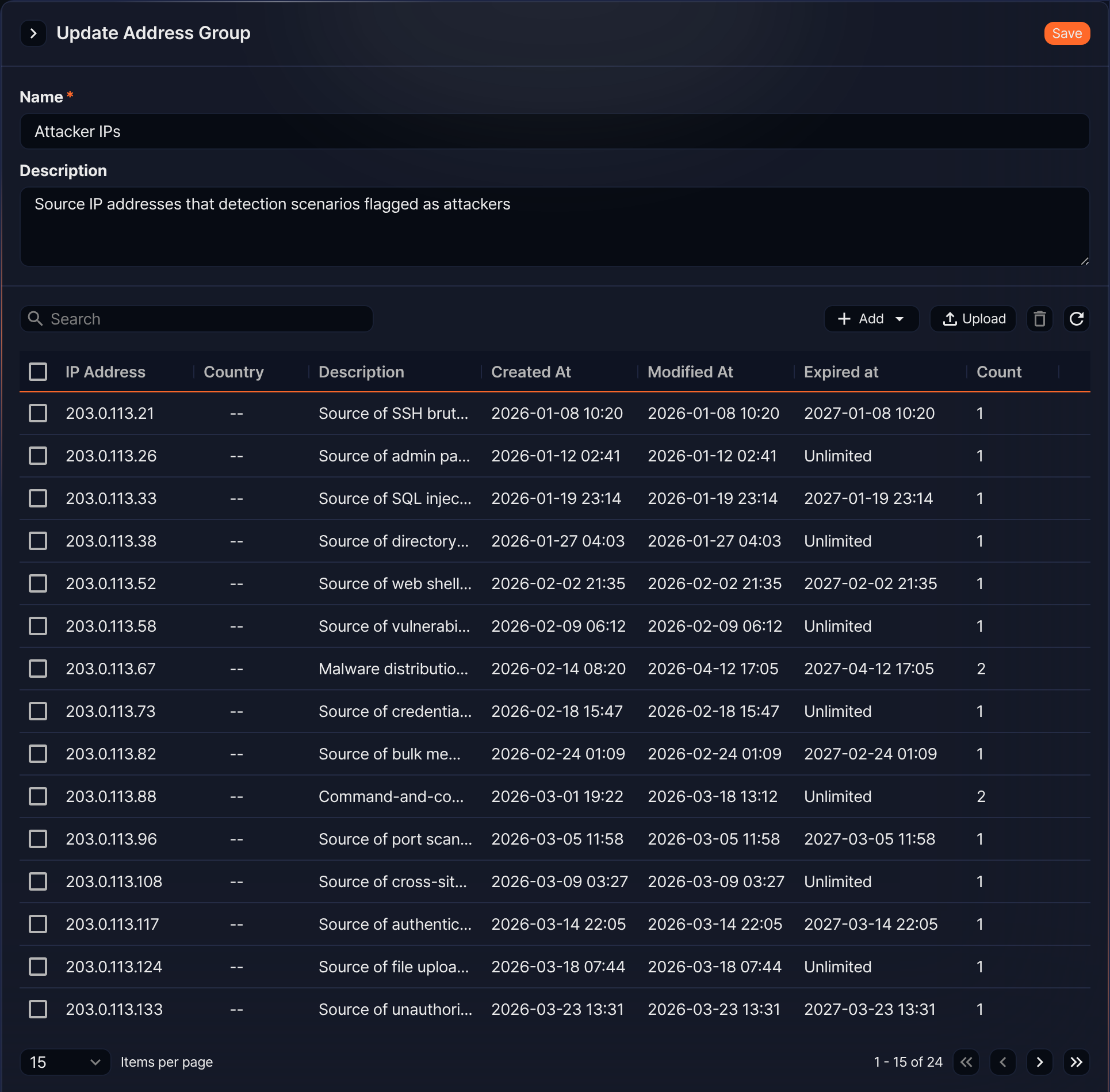Go to the next page
The height and width of the screenshot is (1092, 1110).
(x=1040, y=1062)
